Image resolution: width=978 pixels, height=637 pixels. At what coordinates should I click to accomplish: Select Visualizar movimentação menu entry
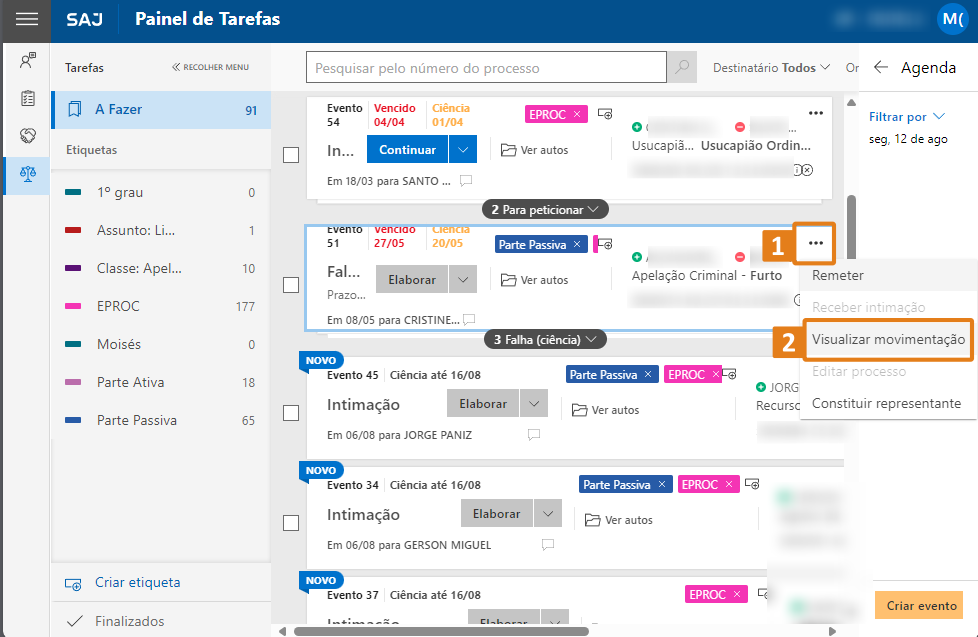(888, 339)
